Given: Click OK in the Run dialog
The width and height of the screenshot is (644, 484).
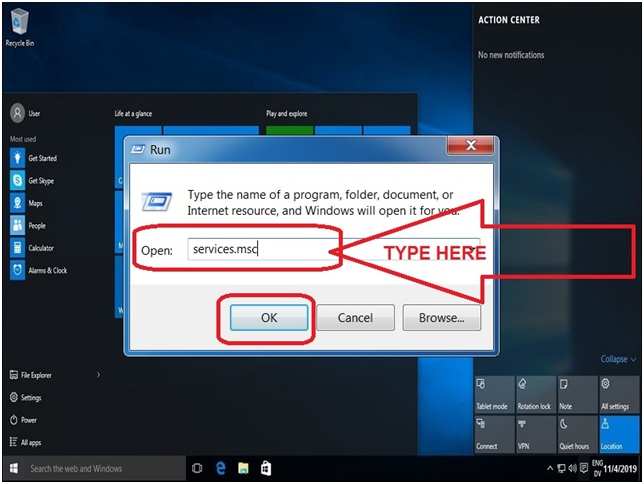Looking at the screenshot, I should 269,318.
